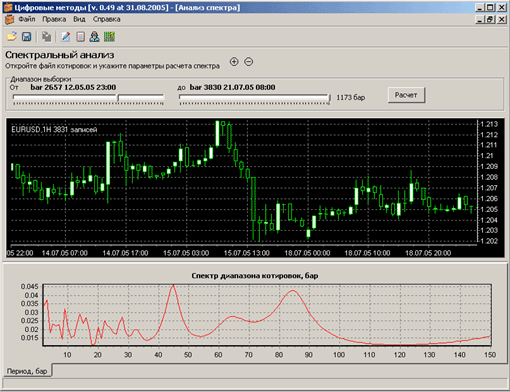Zoom out with the minus circle icon

pyautogui.click(x=249, y=61)
